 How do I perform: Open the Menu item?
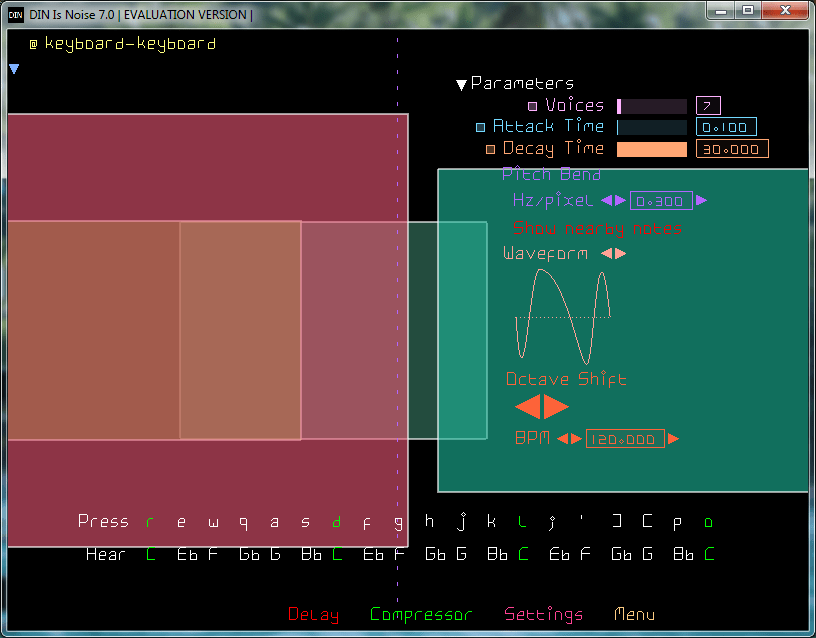(634, 614)
